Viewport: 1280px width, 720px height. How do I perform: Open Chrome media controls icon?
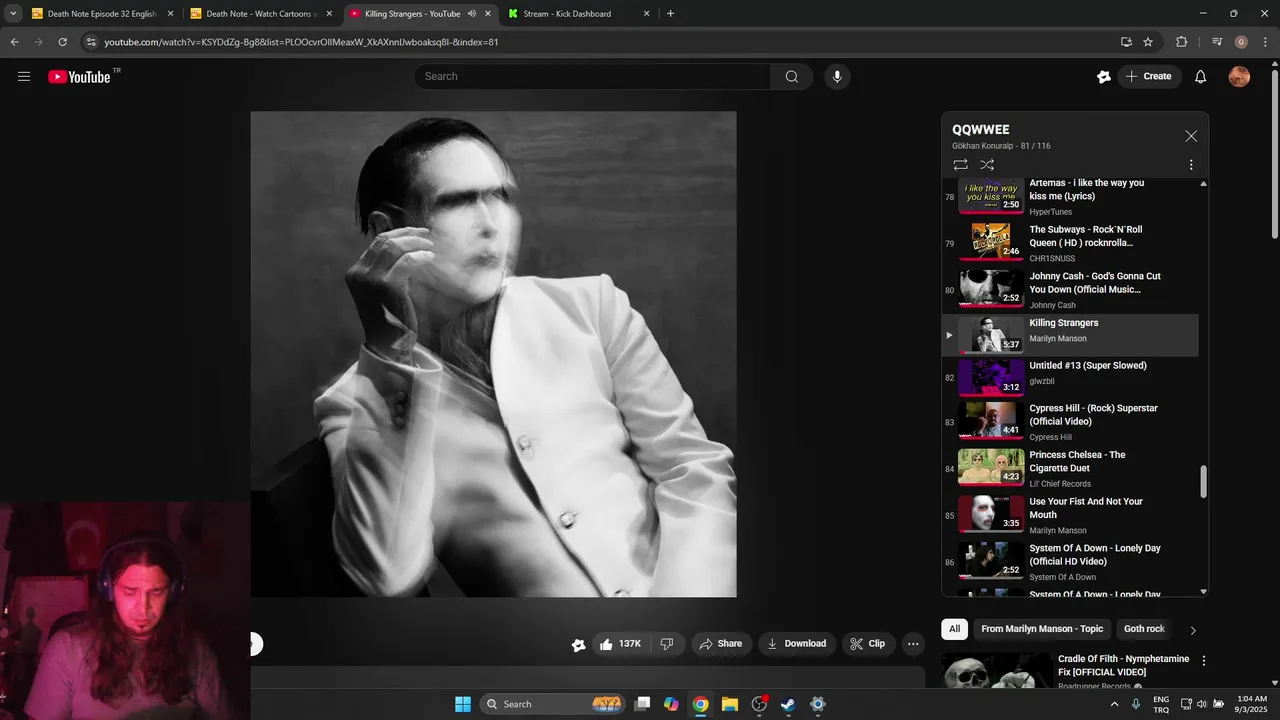pos(1217,42)
